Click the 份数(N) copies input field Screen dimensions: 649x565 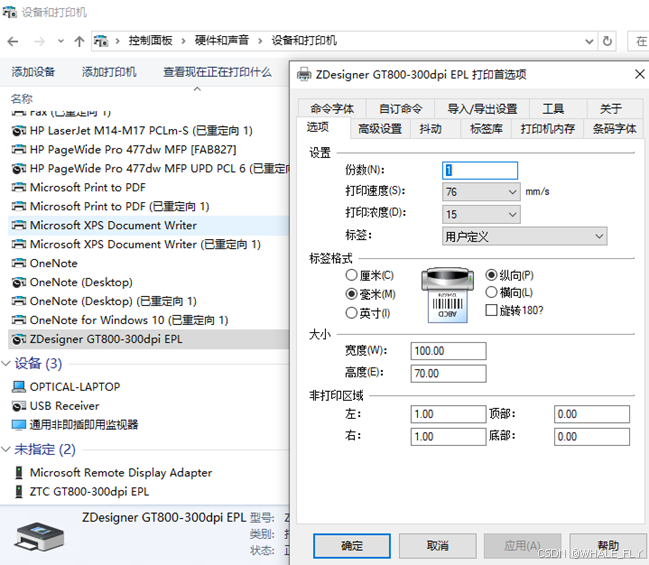[x=480, y=170]
